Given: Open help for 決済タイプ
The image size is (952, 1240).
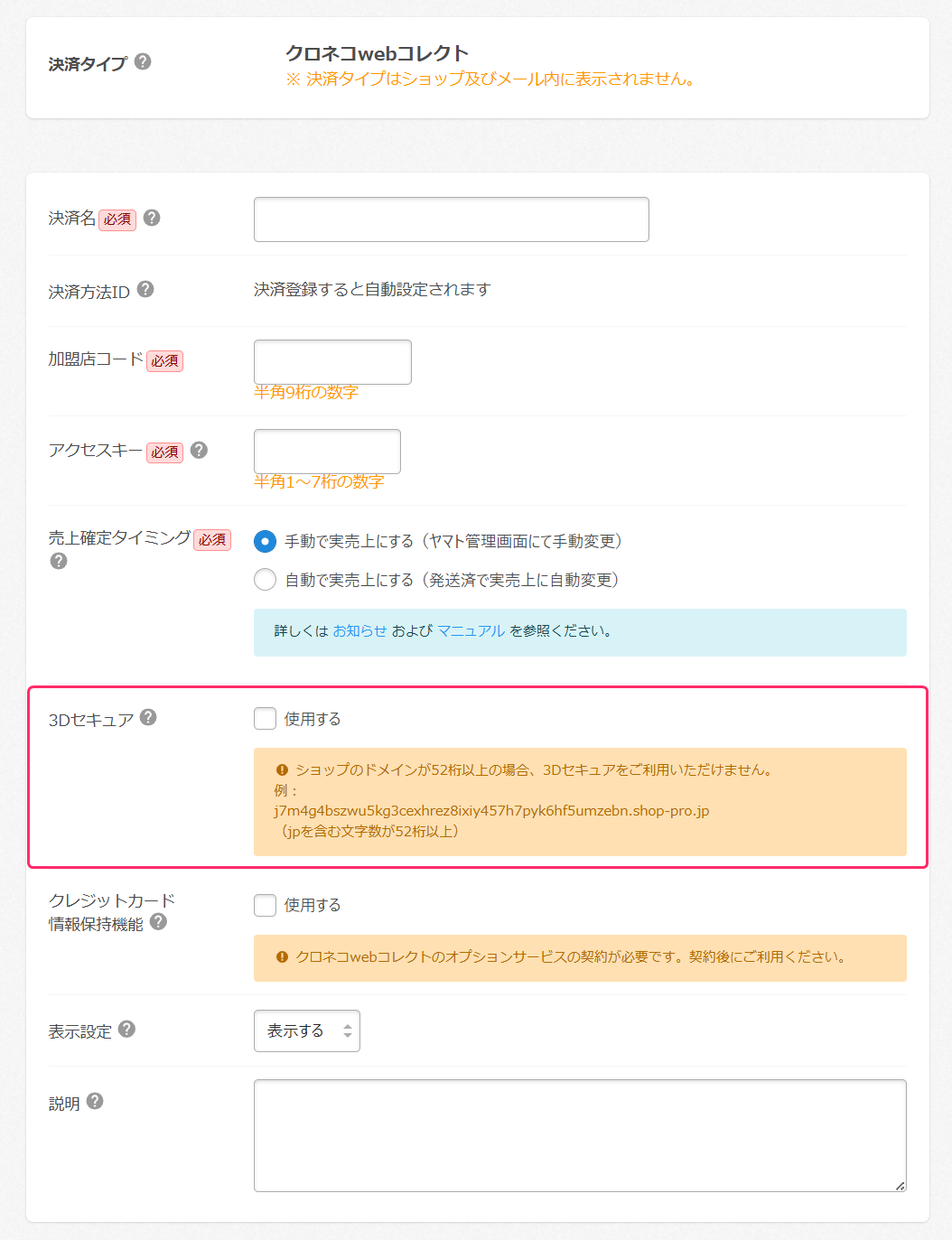Looking at the screenshot, I should point(144,63).
